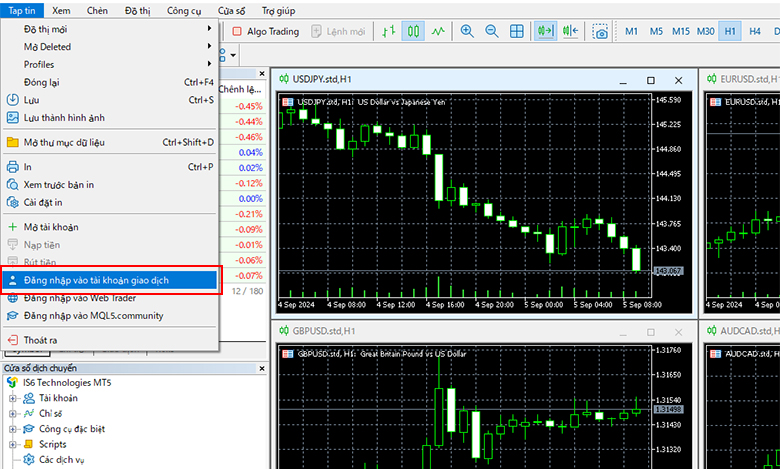Open the Xem menu

(61, 10)
